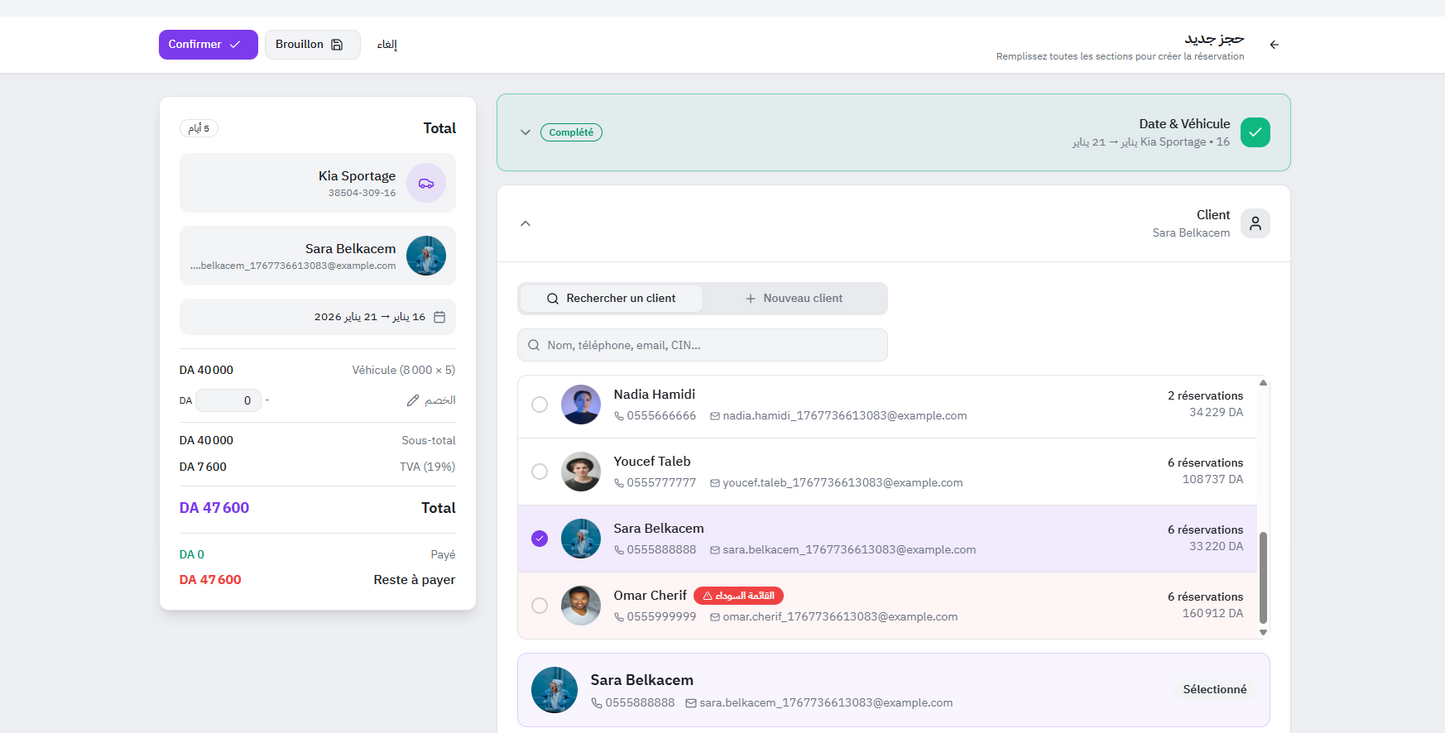Image resolution: width=1445 pixels, height=733 pixels.
Task: Click the Client section person icon
Action: (1255, 223)
